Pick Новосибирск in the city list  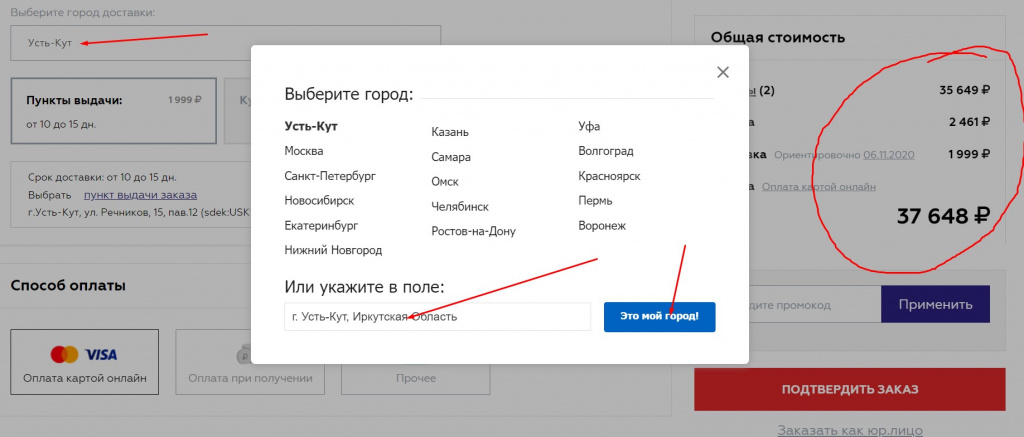pos(319,201)
